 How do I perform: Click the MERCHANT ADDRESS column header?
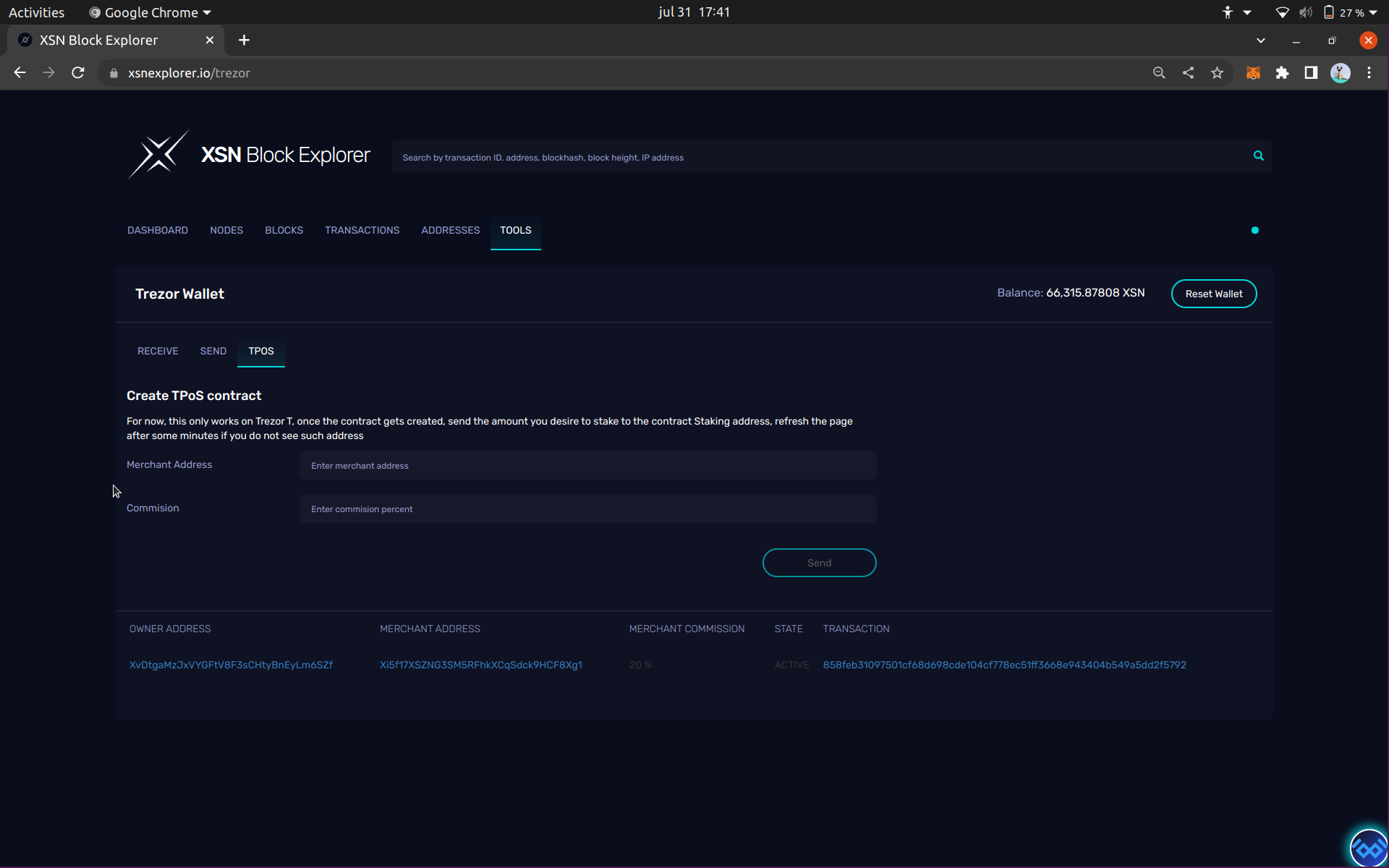coord(430,629)
